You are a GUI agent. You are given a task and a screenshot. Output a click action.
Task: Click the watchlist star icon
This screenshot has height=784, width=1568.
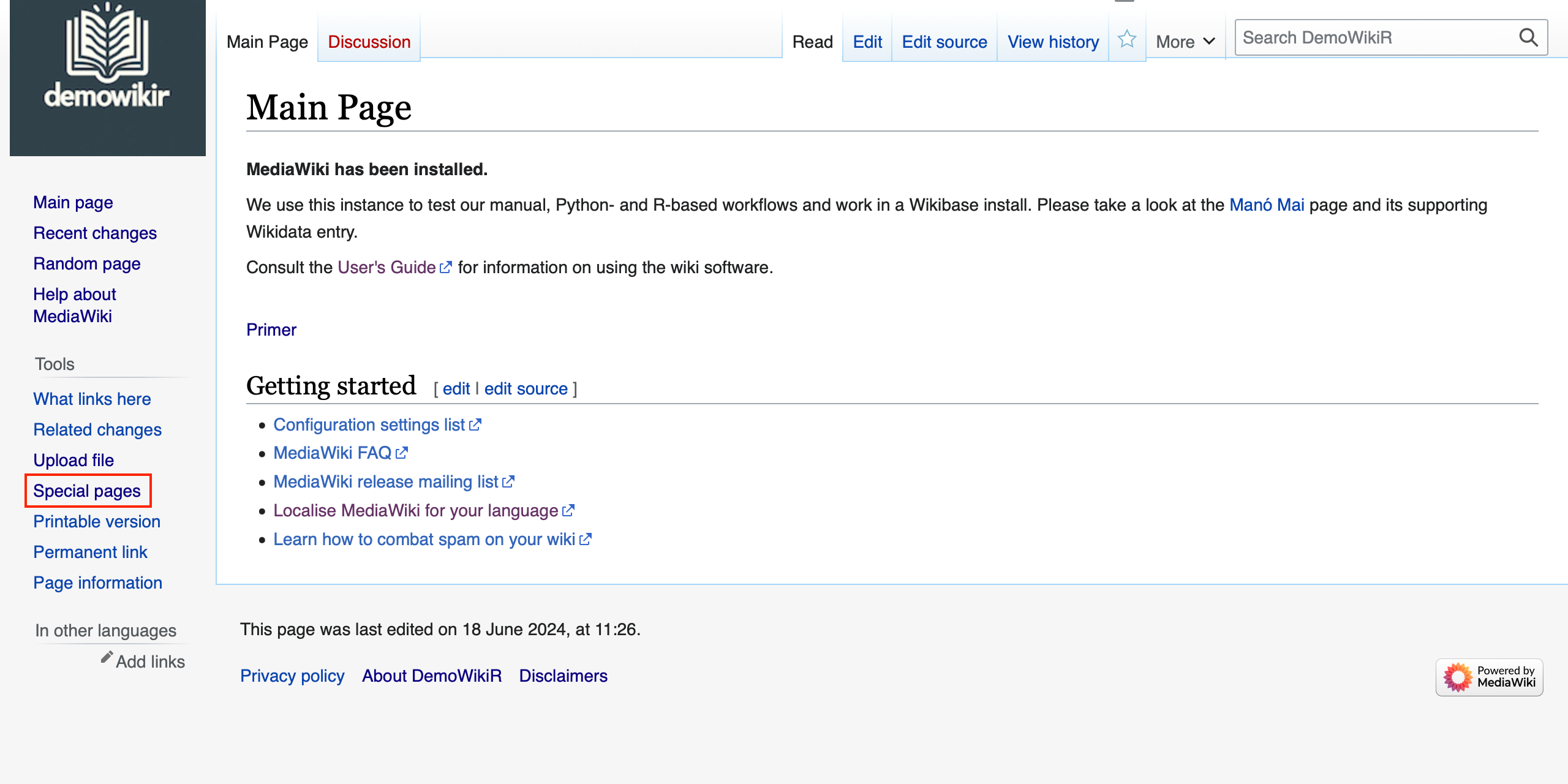[x=1126, y=40]
